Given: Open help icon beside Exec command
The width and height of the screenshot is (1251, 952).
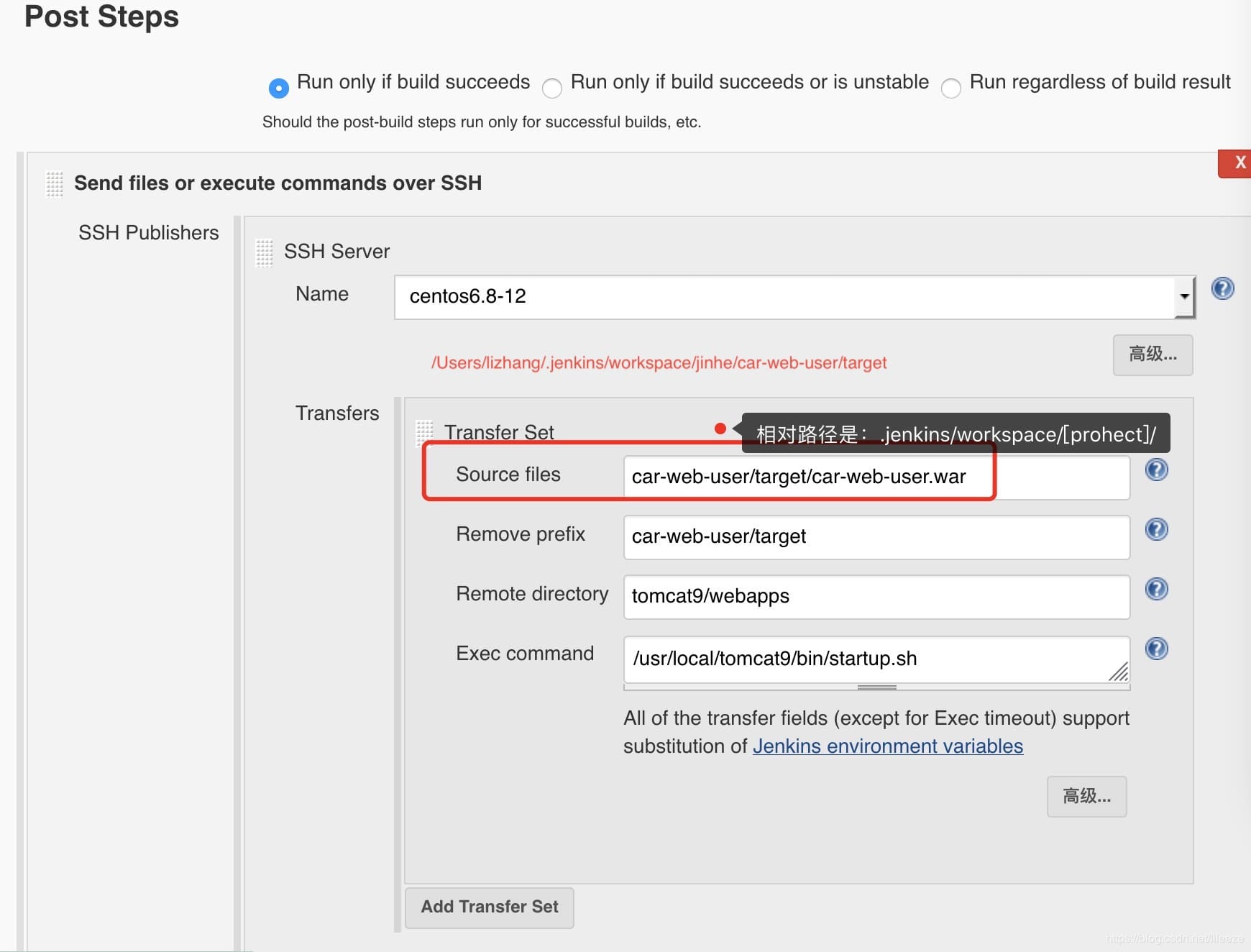Looking at the screenshot, I should (x=1156, y=649).
